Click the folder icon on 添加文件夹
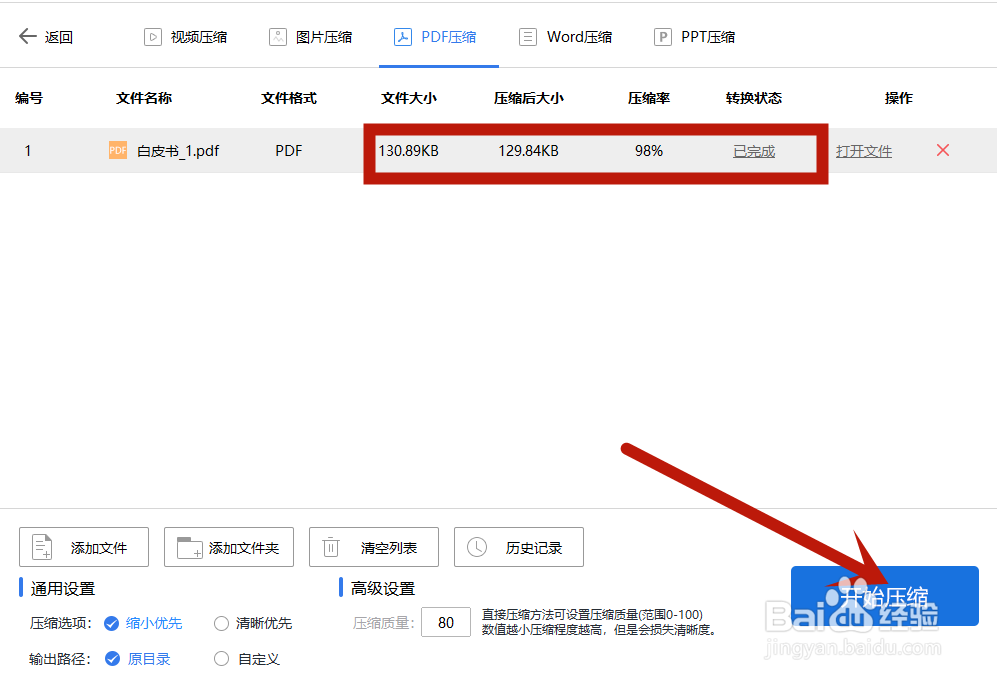997x682 pixels. tap(186, 546)
